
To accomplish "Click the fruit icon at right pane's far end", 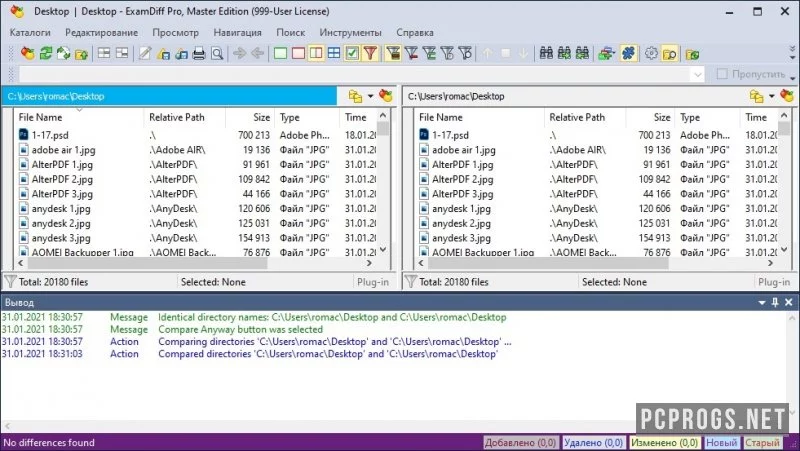I will point(787,96).
